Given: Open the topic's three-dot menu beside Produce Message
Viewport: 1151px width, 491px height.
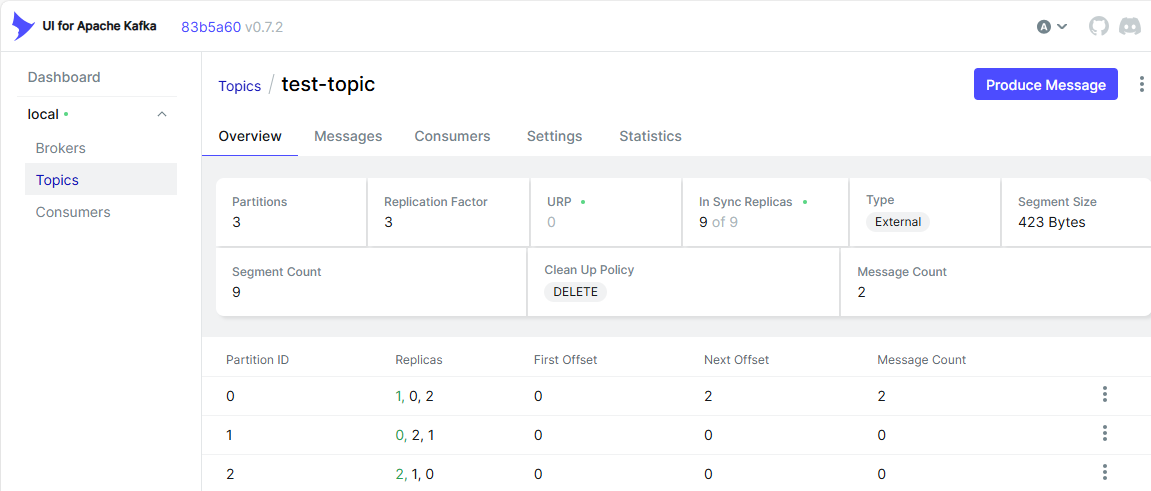Looking at the screenshot, I should pyautogui.click(x=1141, y=84).
